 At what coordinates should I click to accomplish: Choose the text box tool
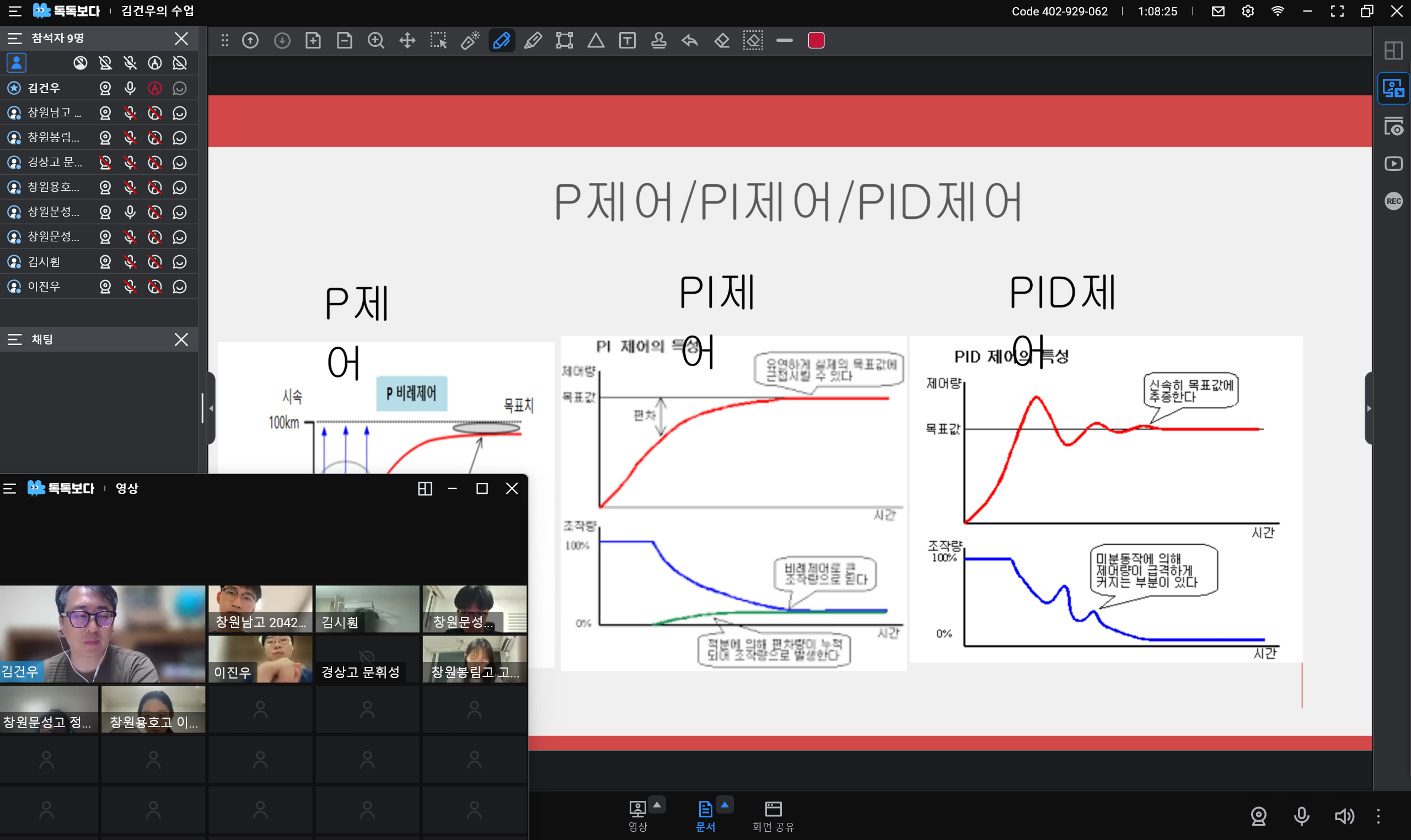tap(627, 41)
